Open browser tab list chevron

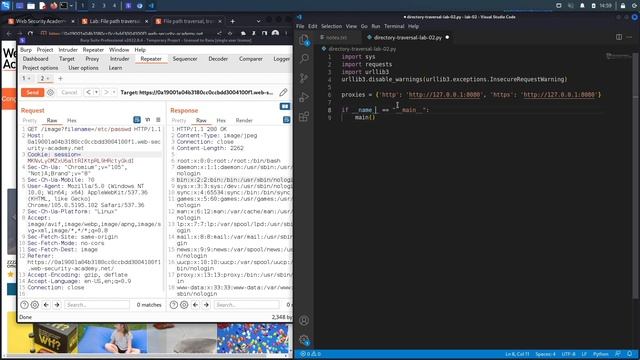(x=258, y=21)
